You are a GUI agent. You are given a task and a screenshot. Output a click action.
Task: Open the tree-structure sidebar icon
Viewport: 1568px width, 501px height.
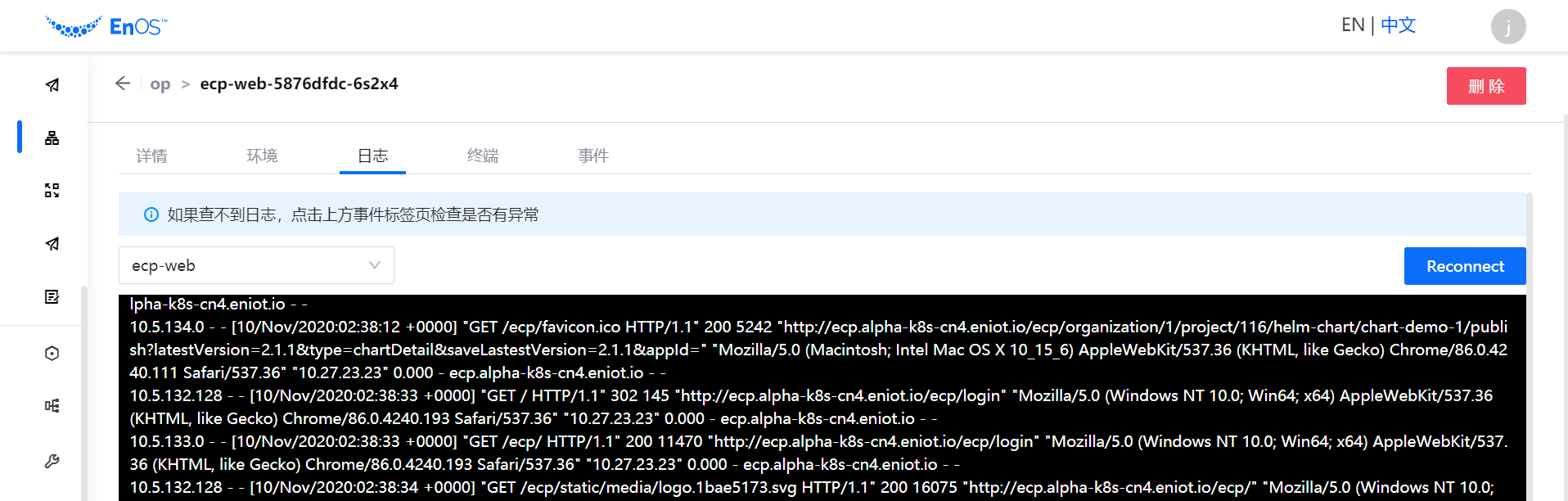(x=52, y=406)
